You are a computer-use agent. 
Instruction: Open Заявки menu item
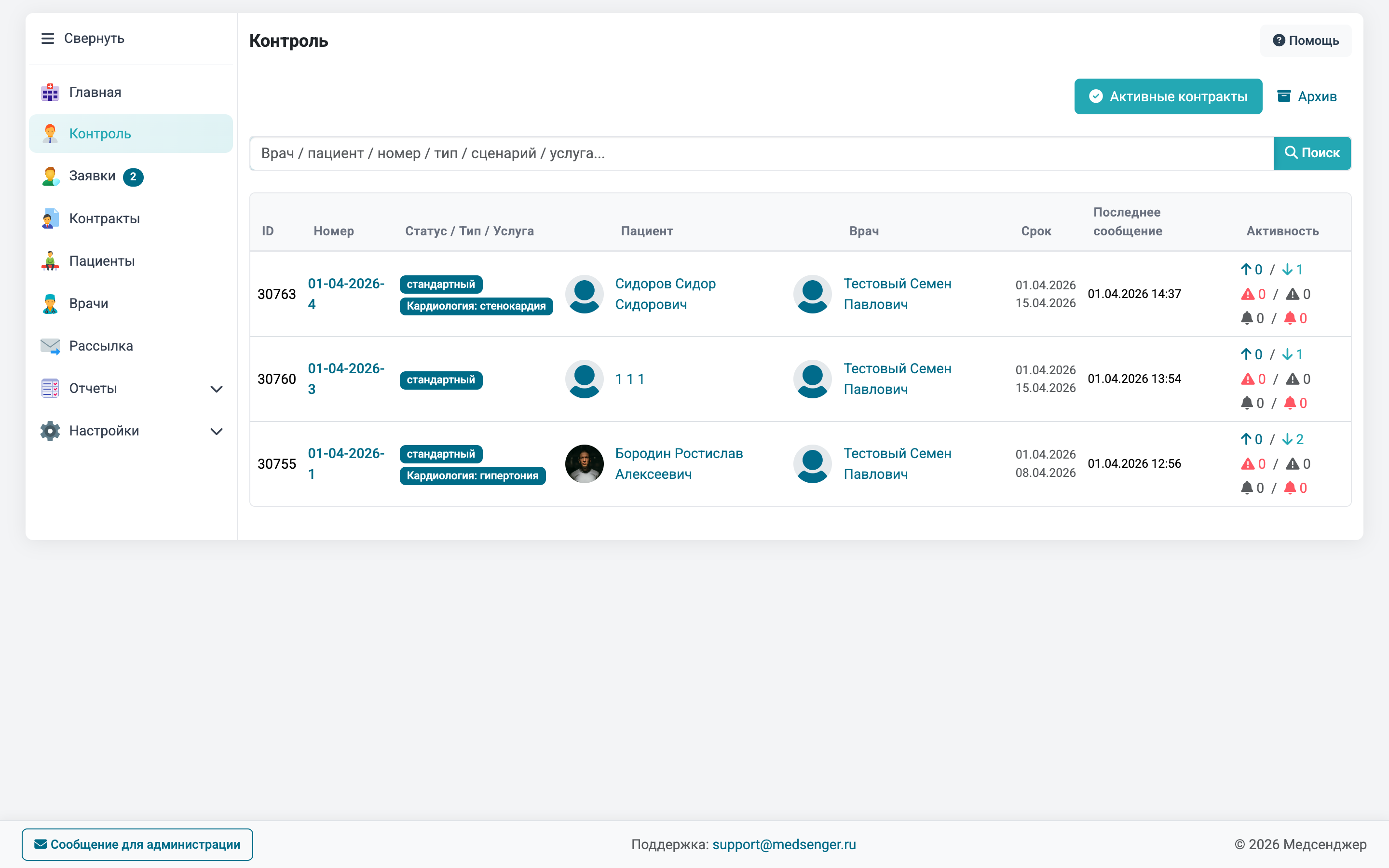(x=131, y=176)
